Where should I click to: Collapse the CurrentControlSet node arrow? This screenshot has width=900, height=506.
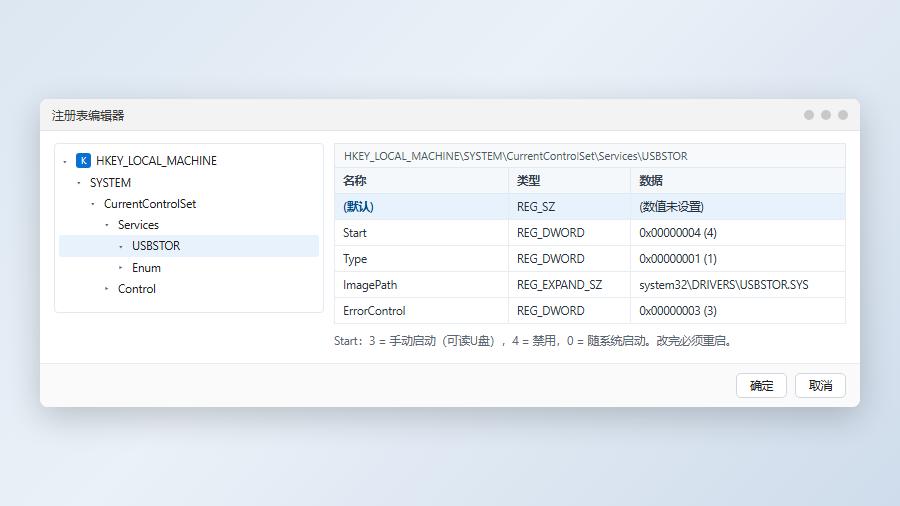93,204
